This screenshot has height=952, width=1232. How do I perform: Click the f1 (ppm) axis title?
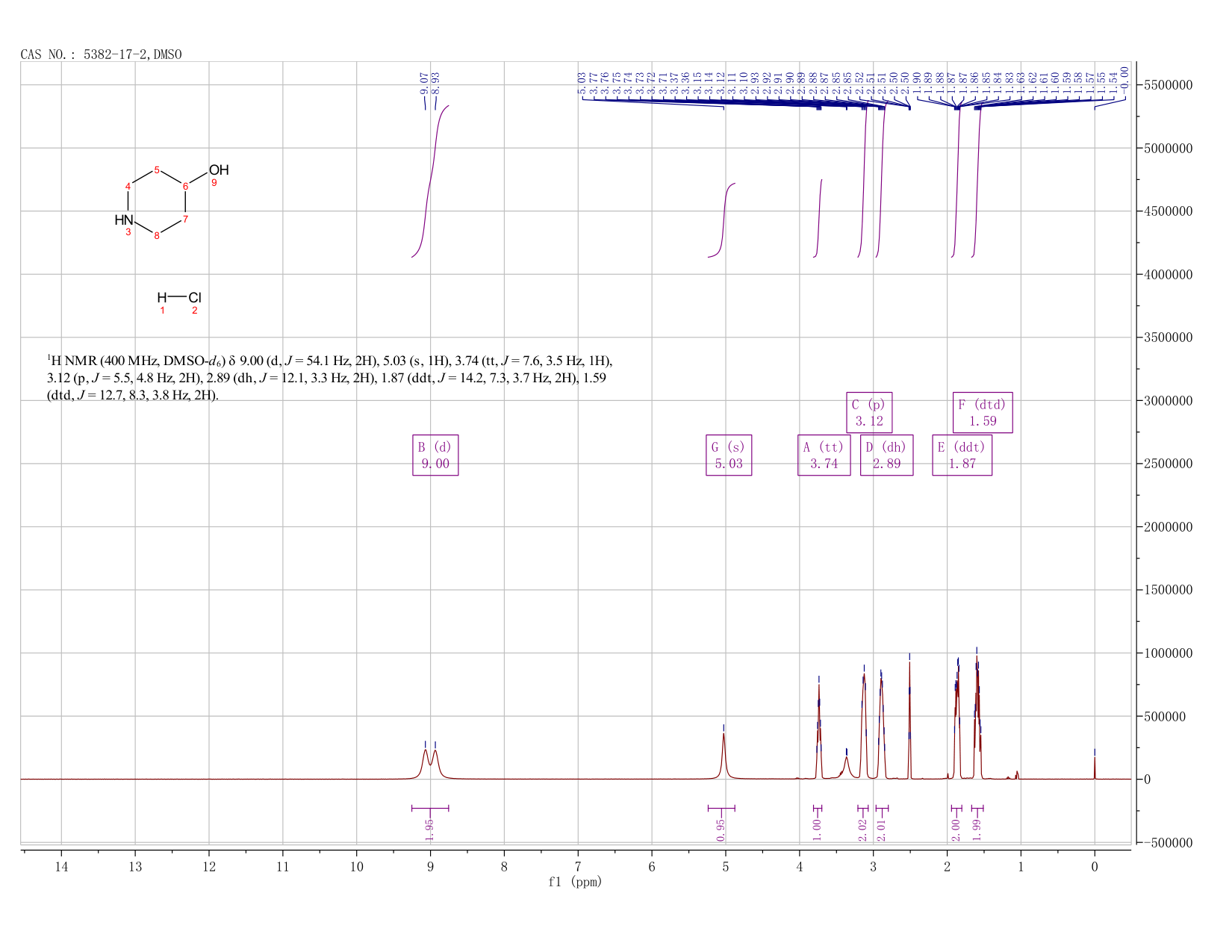click(575, 882)
